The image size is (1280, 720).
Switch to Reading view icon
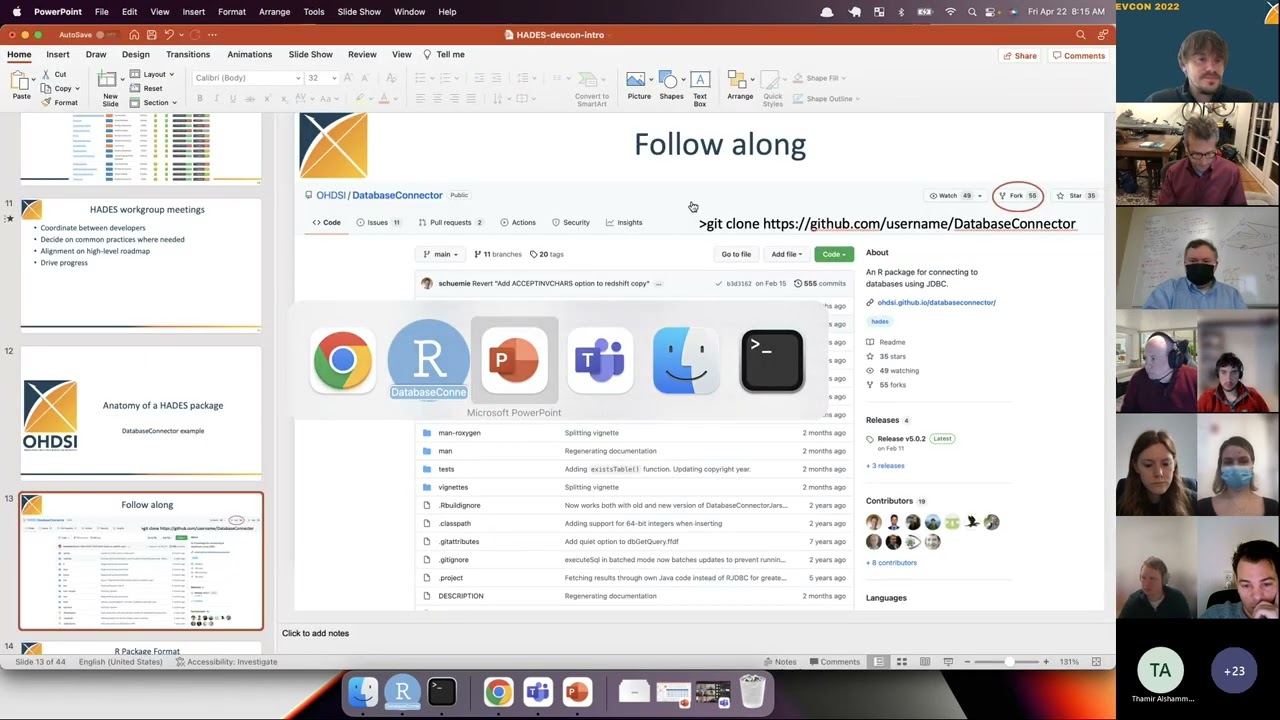tap(924, 662)
